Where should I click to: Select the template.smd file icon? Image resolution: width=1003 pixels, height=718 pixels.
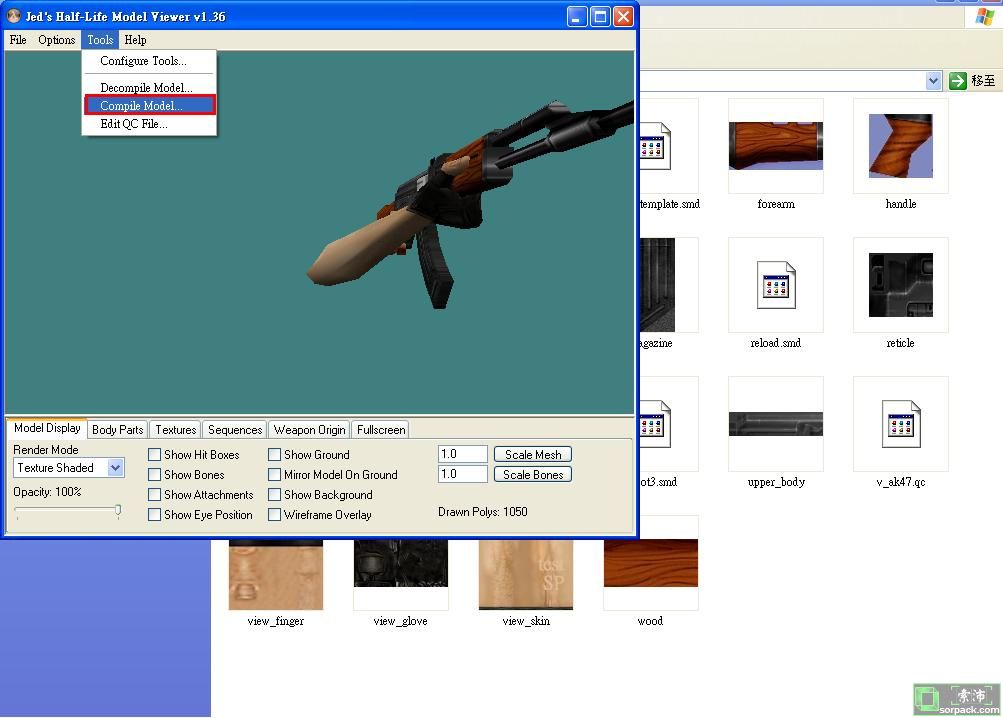[655, 146]
